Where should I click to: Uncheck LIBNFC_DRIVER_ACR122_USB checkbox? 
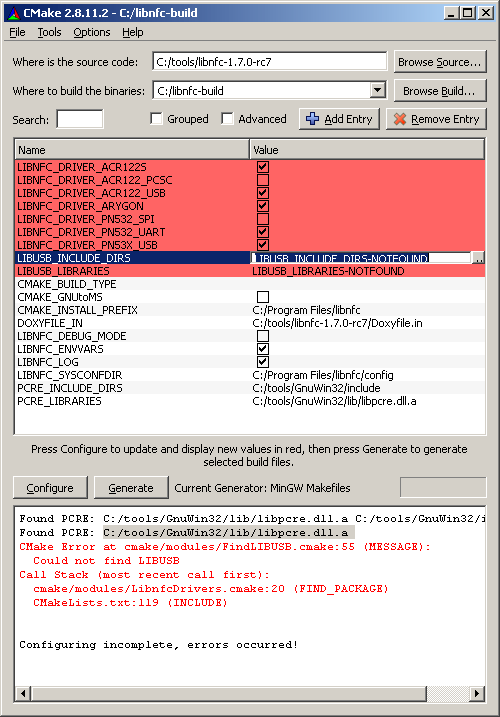[263, 193]
